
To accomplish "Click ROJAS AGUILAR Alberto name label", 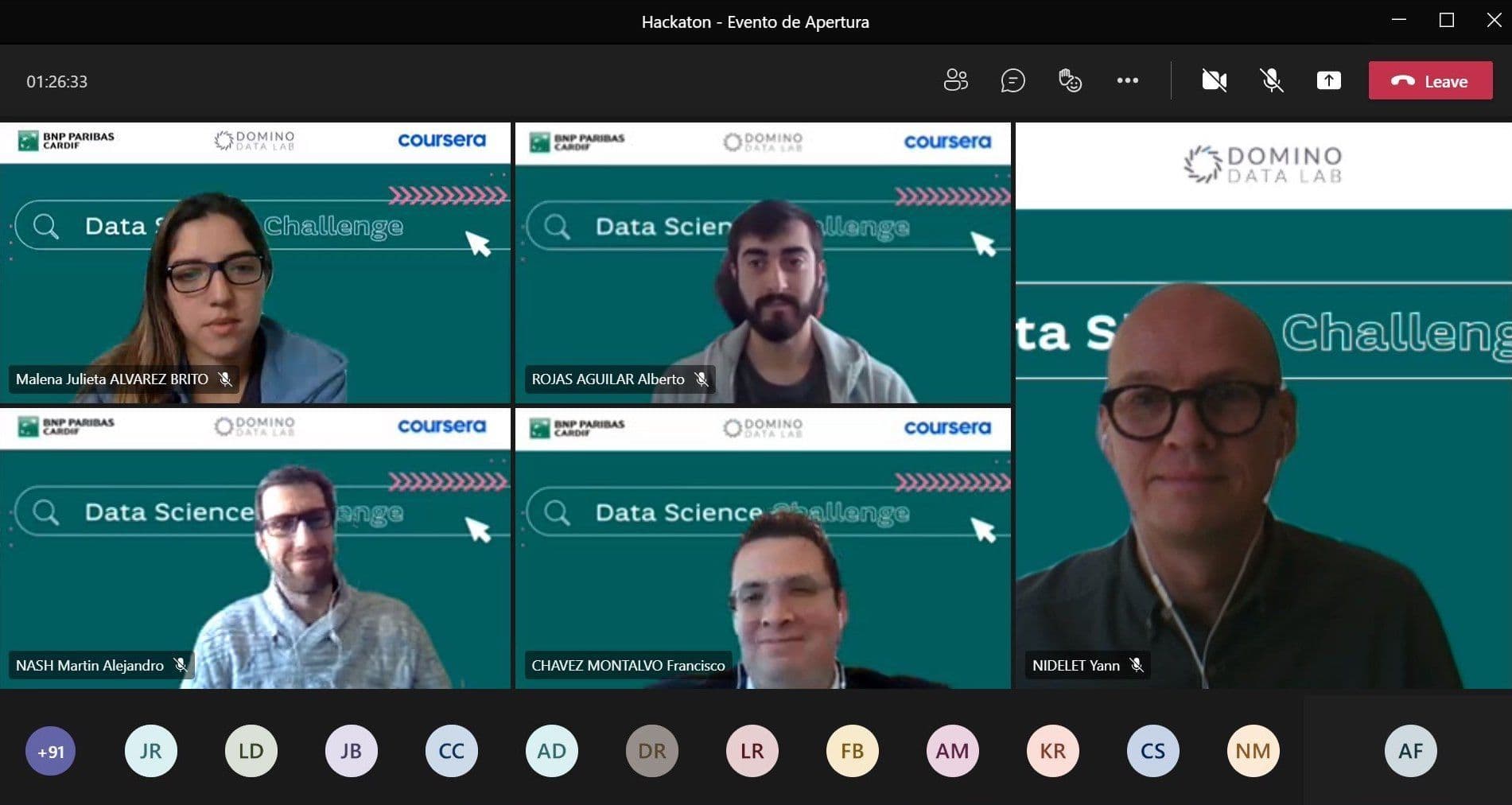I will tap(608, 379).
